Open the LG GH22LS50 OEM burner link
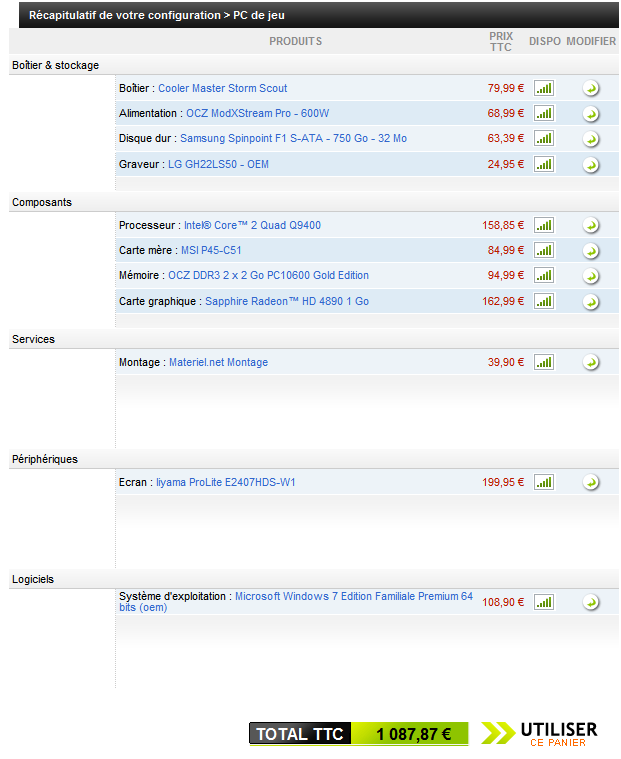This screenshot has width=621, height=759. coord(218,163)
